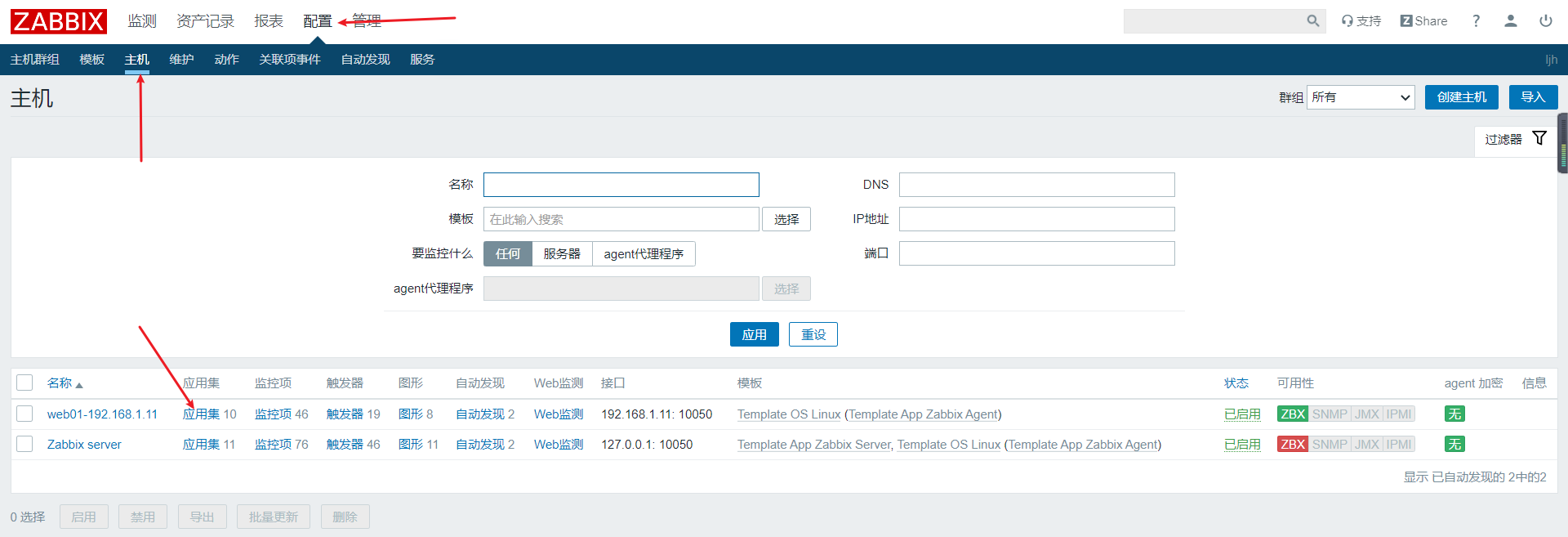Focus the DNS filter input

1037,185
